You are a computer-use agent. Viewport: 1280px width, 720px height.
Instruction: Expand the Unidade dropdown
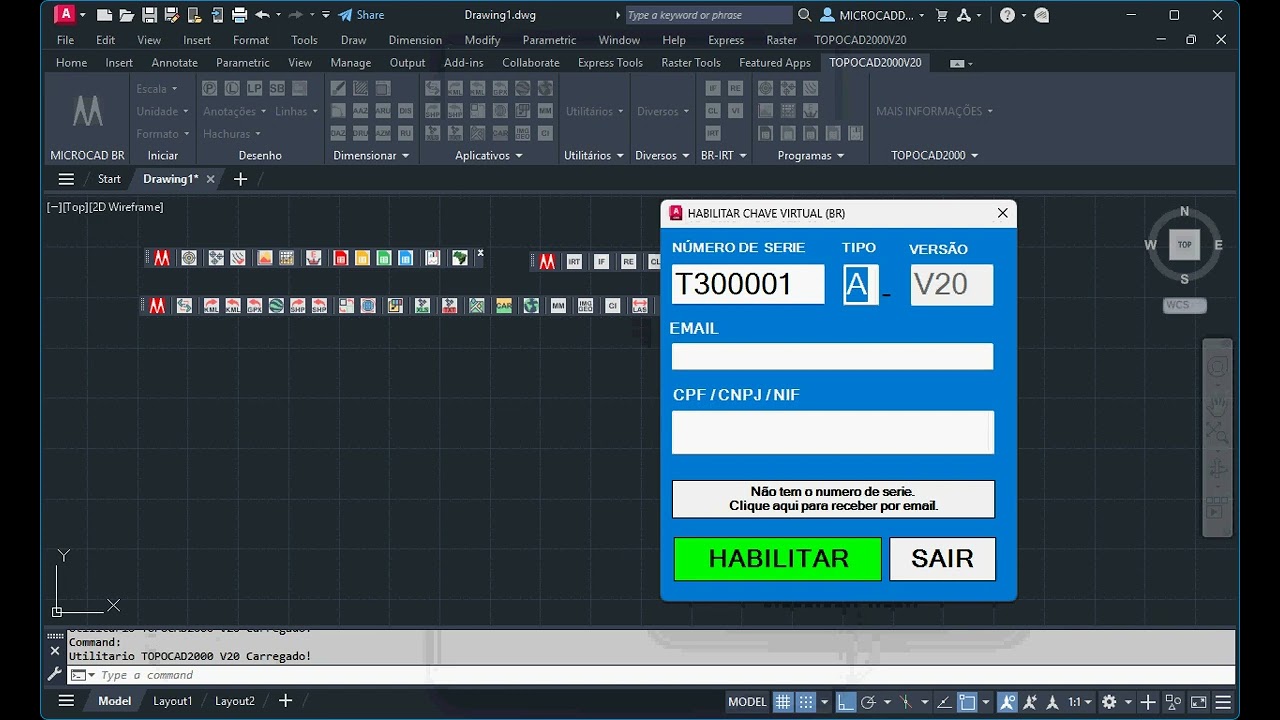(x=162, y=111)
